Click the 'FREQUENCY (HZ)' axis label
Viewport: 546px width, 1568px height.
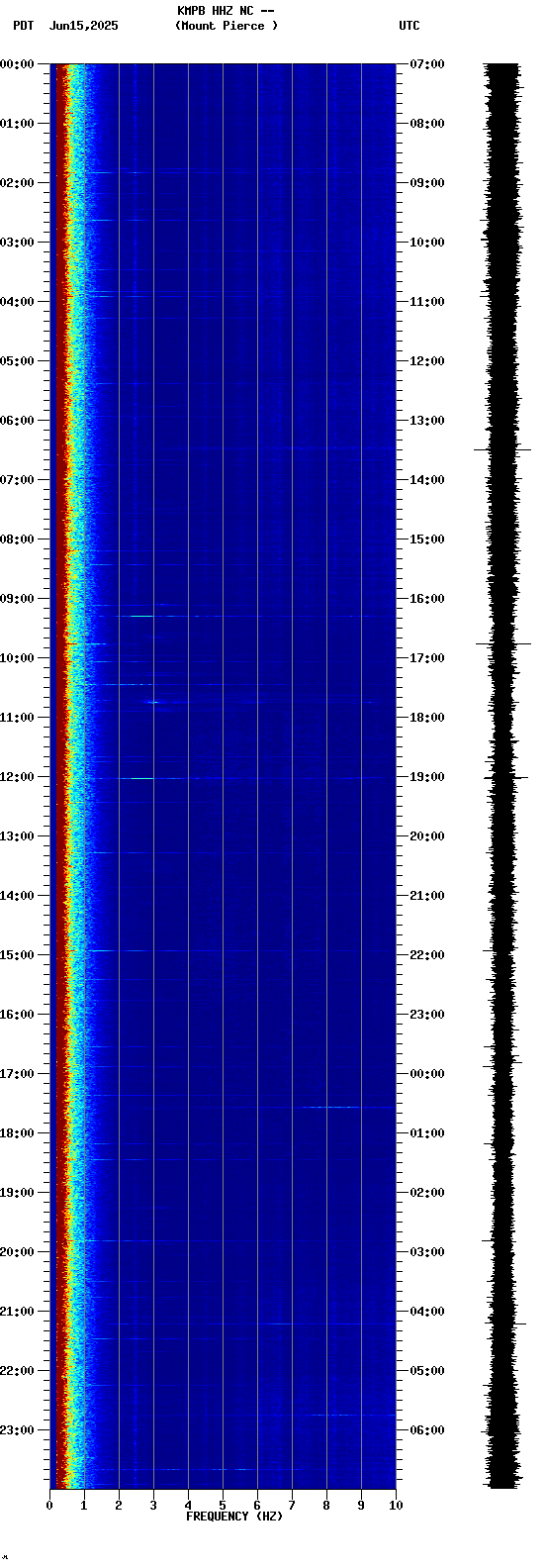point(234,1517)
